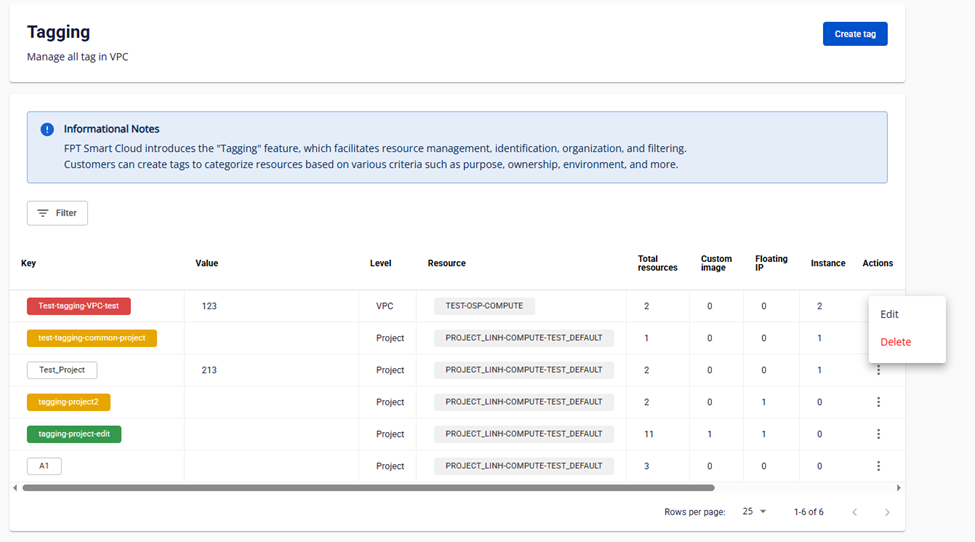Select Edit from the actions menu
975x542 pixels.
(889, 314)
